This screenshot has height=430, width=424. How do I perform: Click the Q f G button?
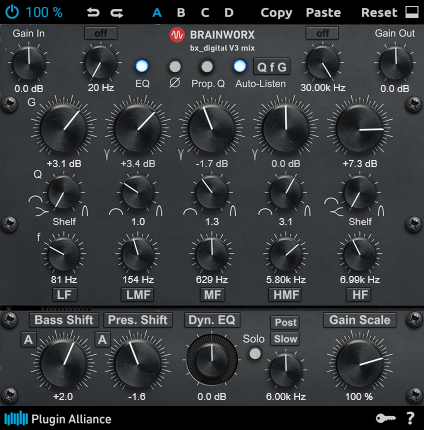pos(272,67)
